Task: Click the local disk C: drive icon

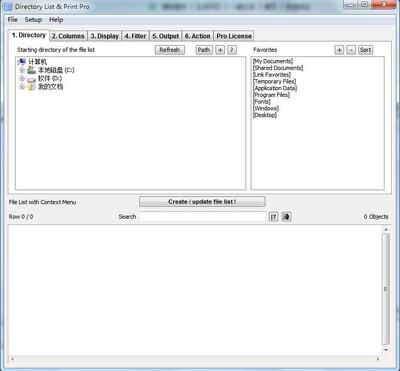Action: pos(31,70)
